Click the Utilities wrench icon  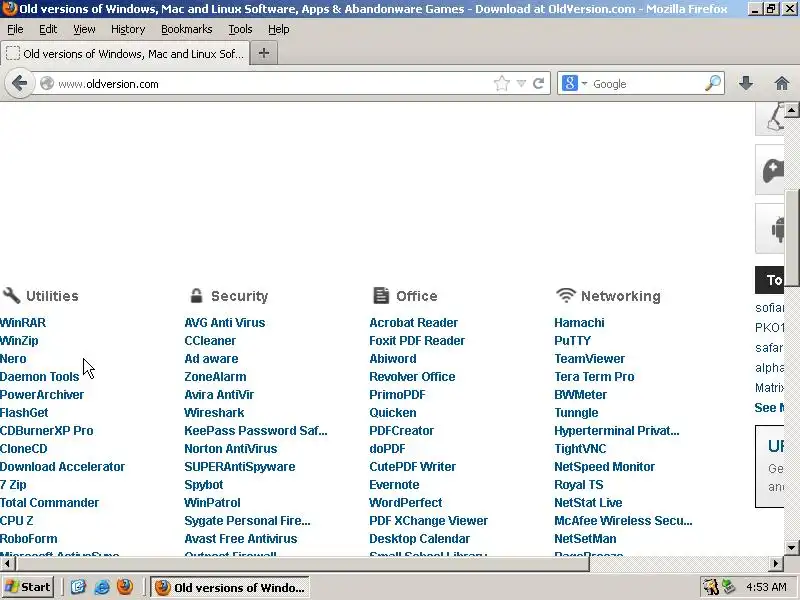coord(11,295)
